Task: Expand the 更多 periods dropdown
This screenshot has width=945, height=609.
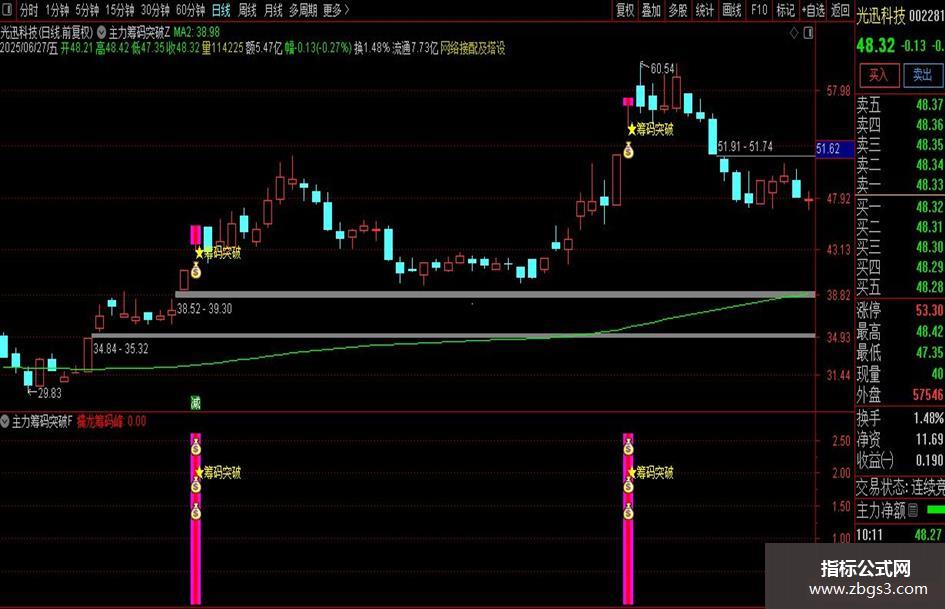Action: tap(336, 10)
